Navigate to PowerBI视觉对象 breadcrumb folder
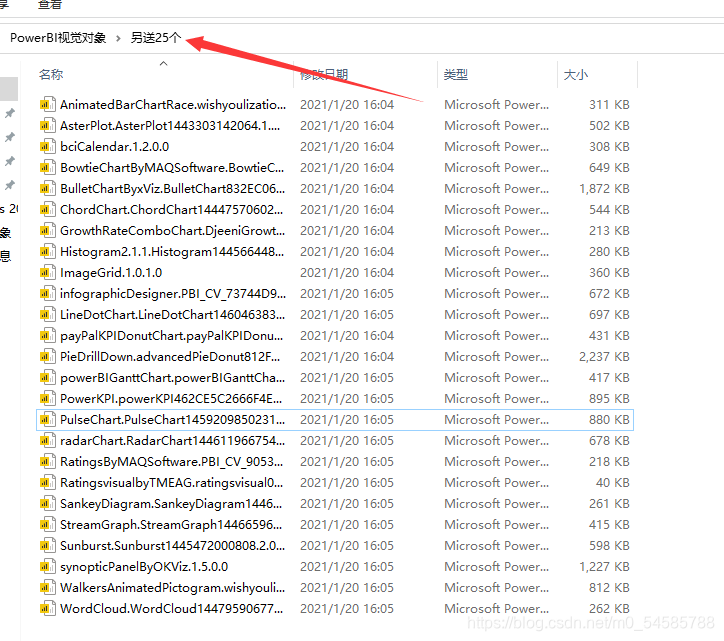 tap(58, 38)
